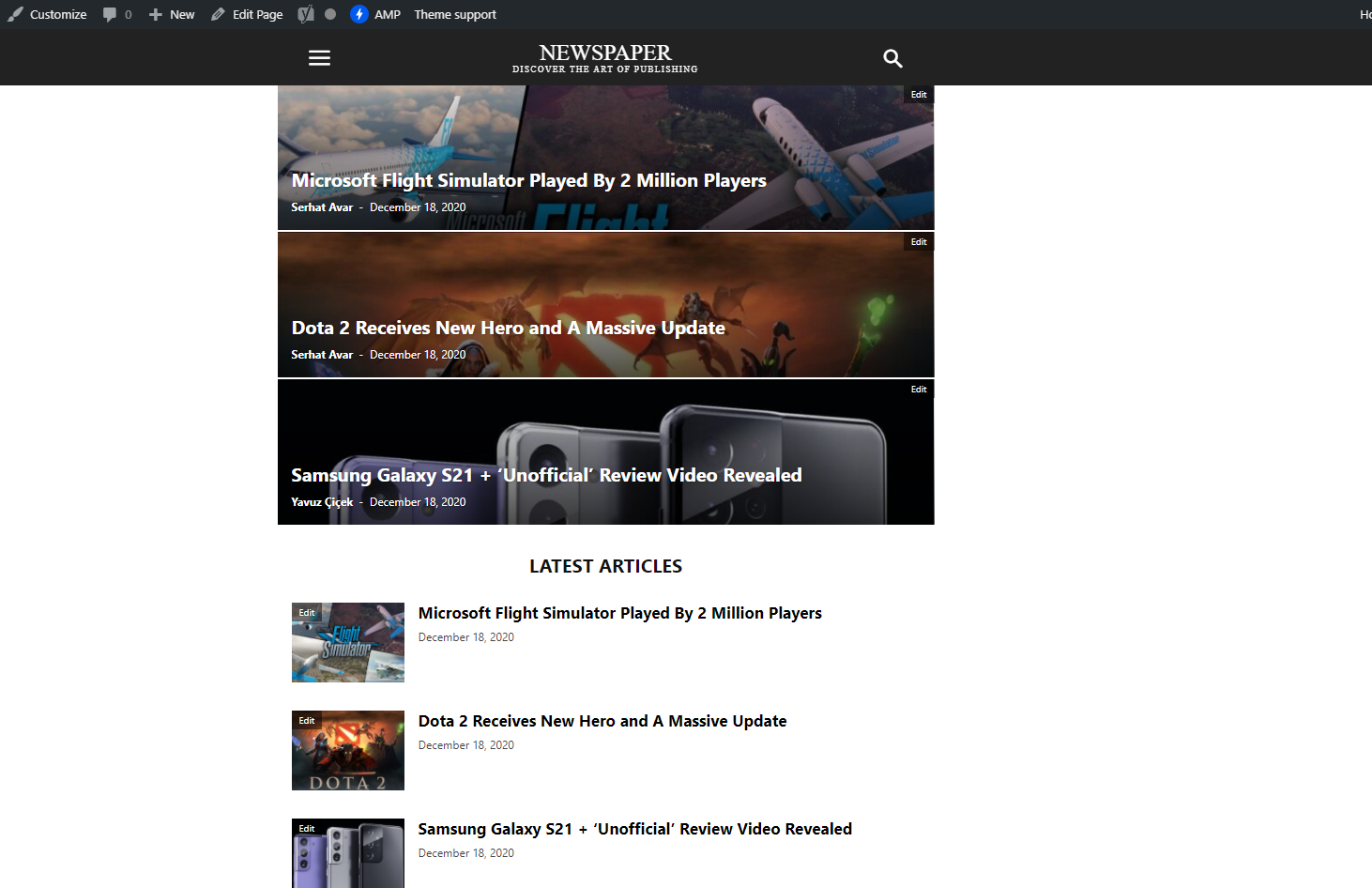Click the New plus icon
The width and height of the screenshot is (1372, 888).
click(x=156, y=14)
